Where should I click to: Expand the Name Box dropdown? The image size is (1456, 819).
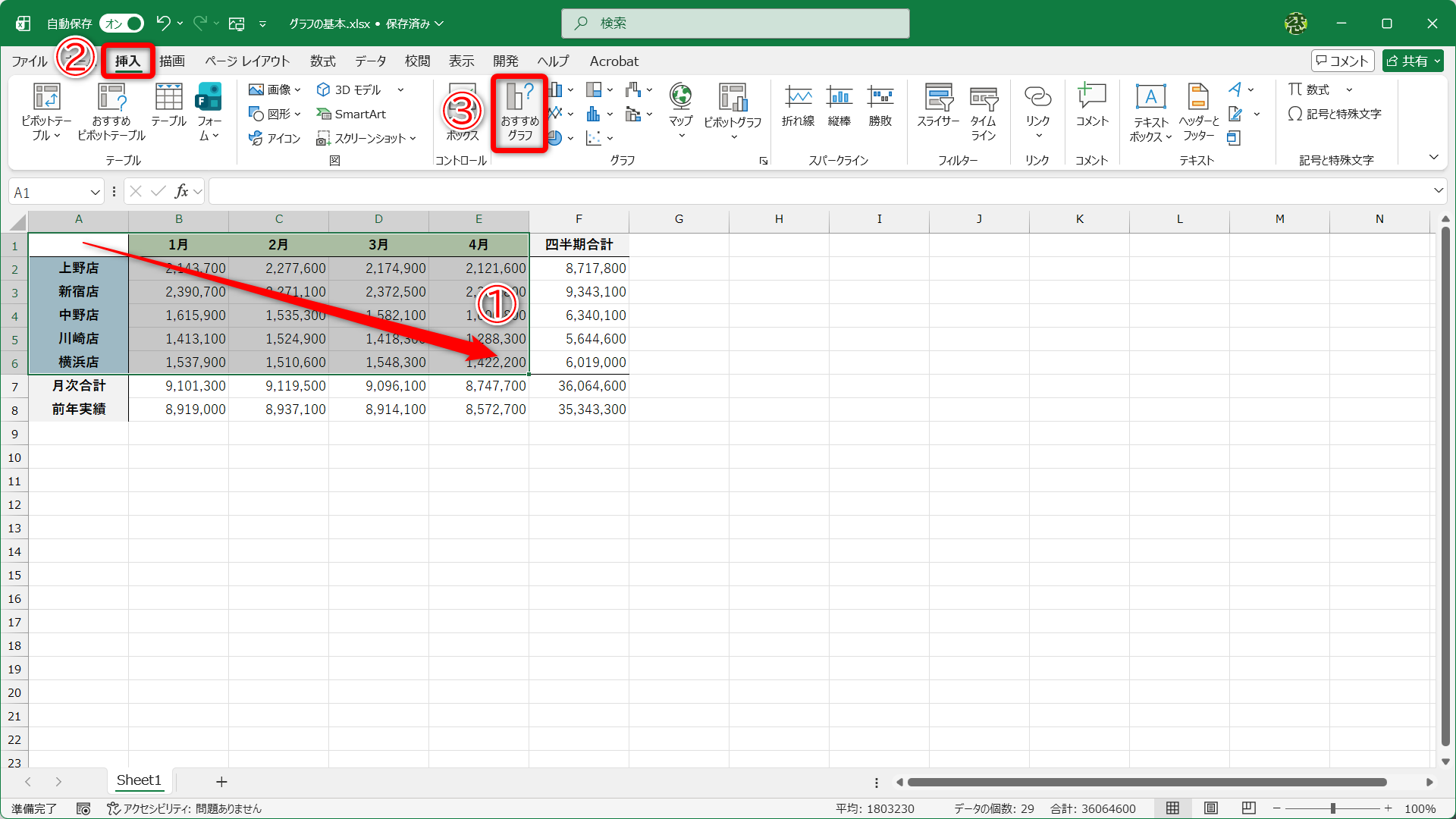point(96,193)
